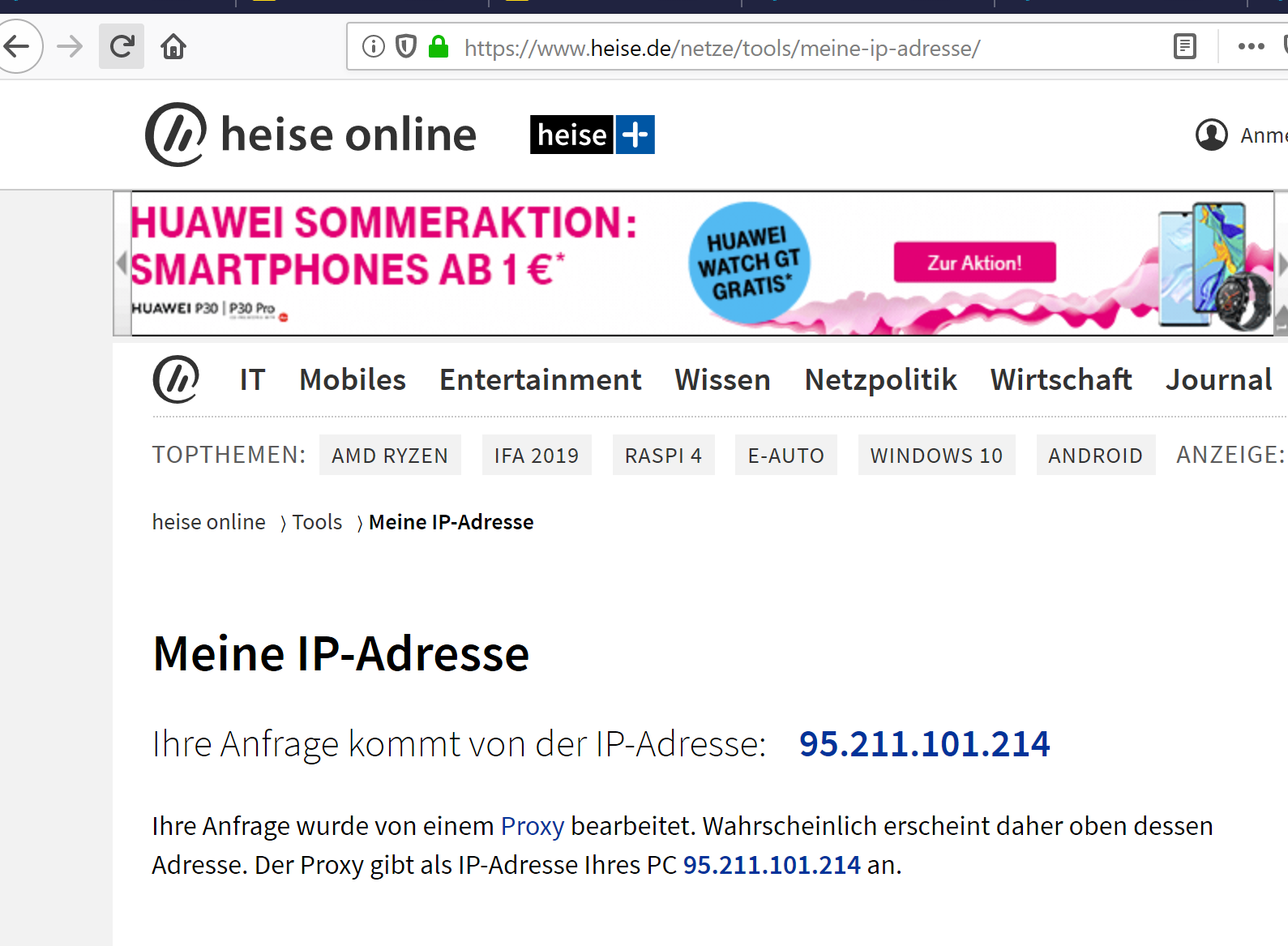Open Tools breadcrumb link
The width and height of the screenshot is (1288, 946).
pyautogui.click(x=317, y=522)
